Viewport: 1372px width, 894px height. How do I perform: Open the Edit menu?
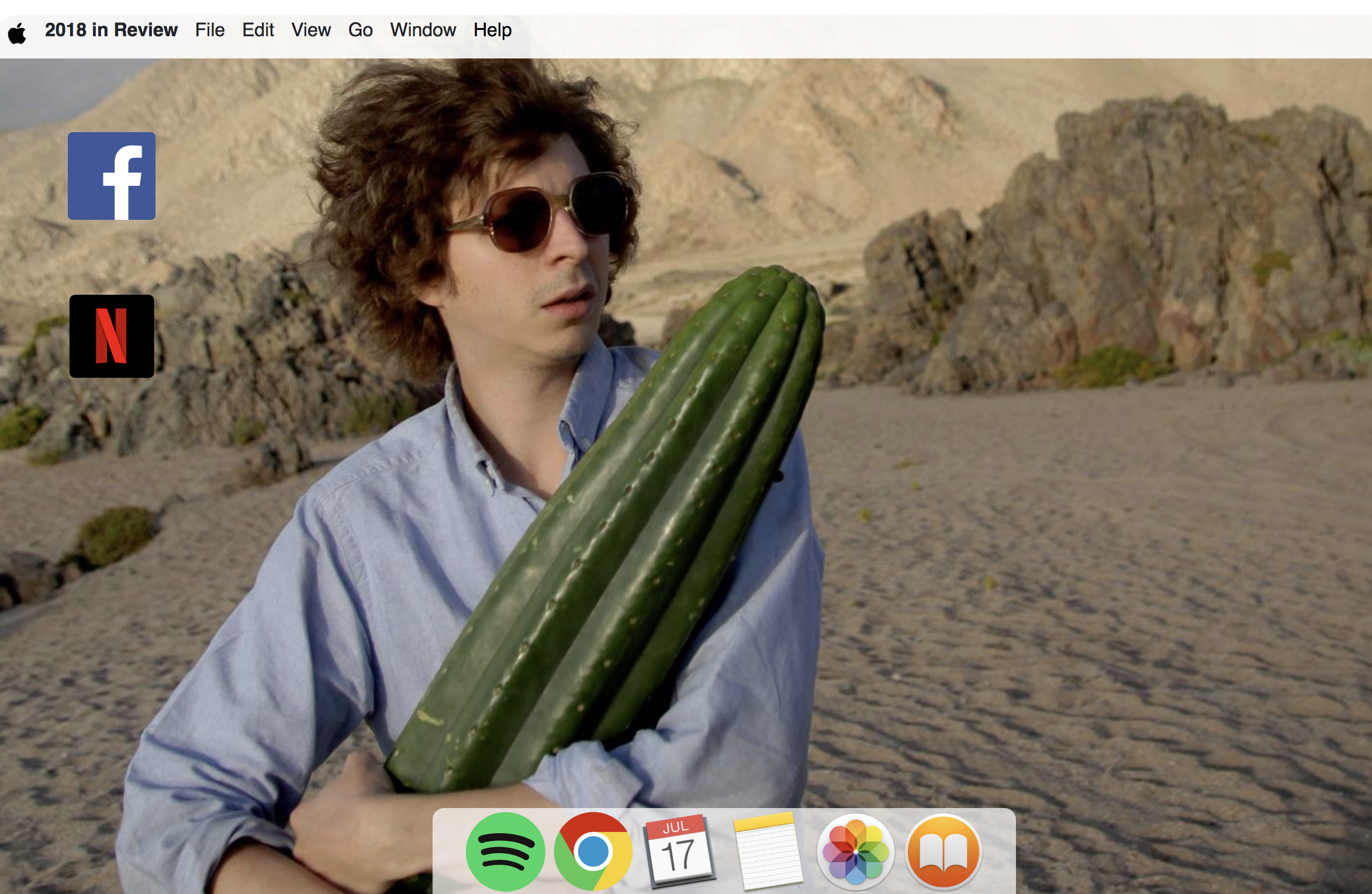tap(258, 30)
